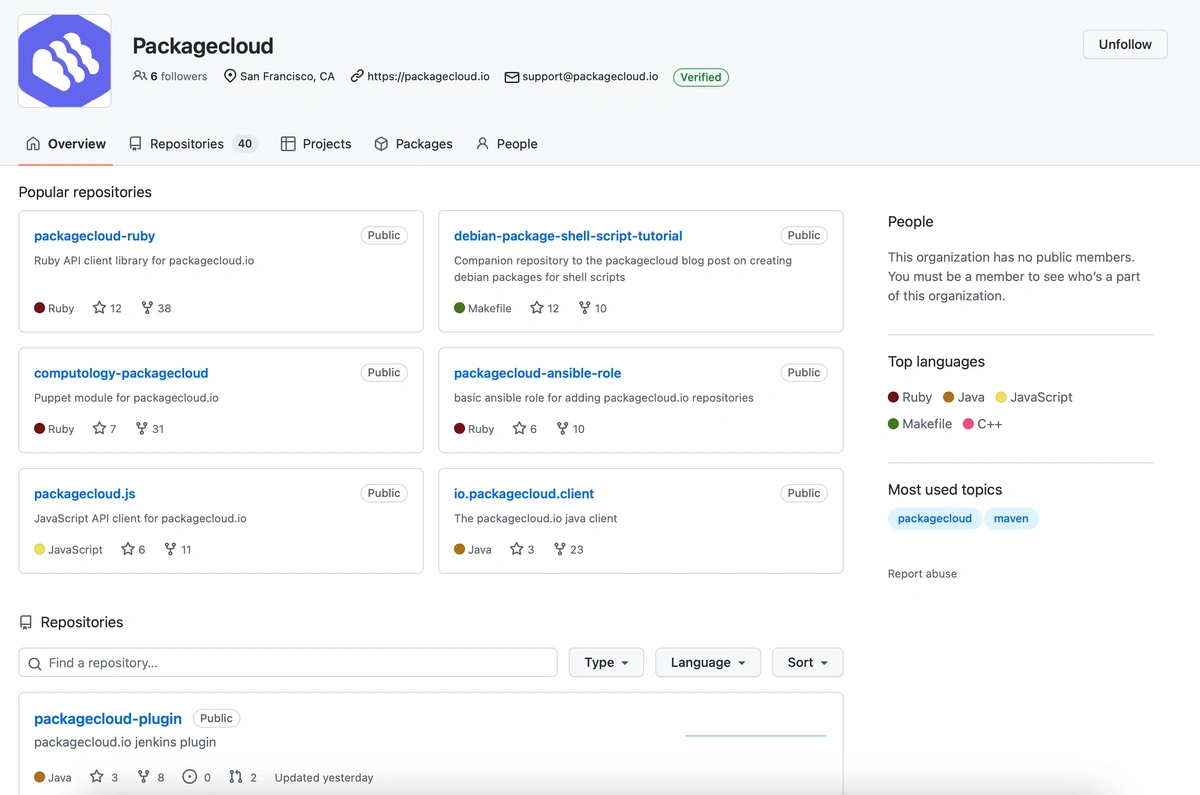The height and width of the screenshot is (795, 1200).
Task: Click the mail icon beside support@packagecloud.io
Action: (511, 76)
